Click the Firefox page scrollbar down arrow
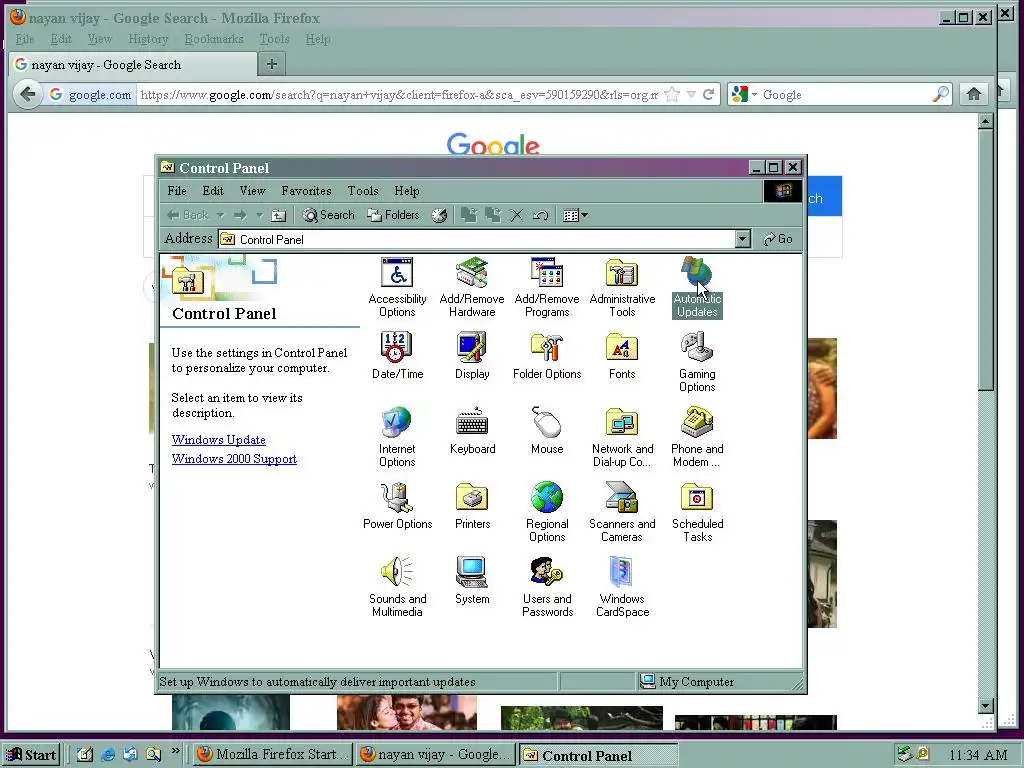1024x768 pixels. pyautogui.click(x=986, y=706)
